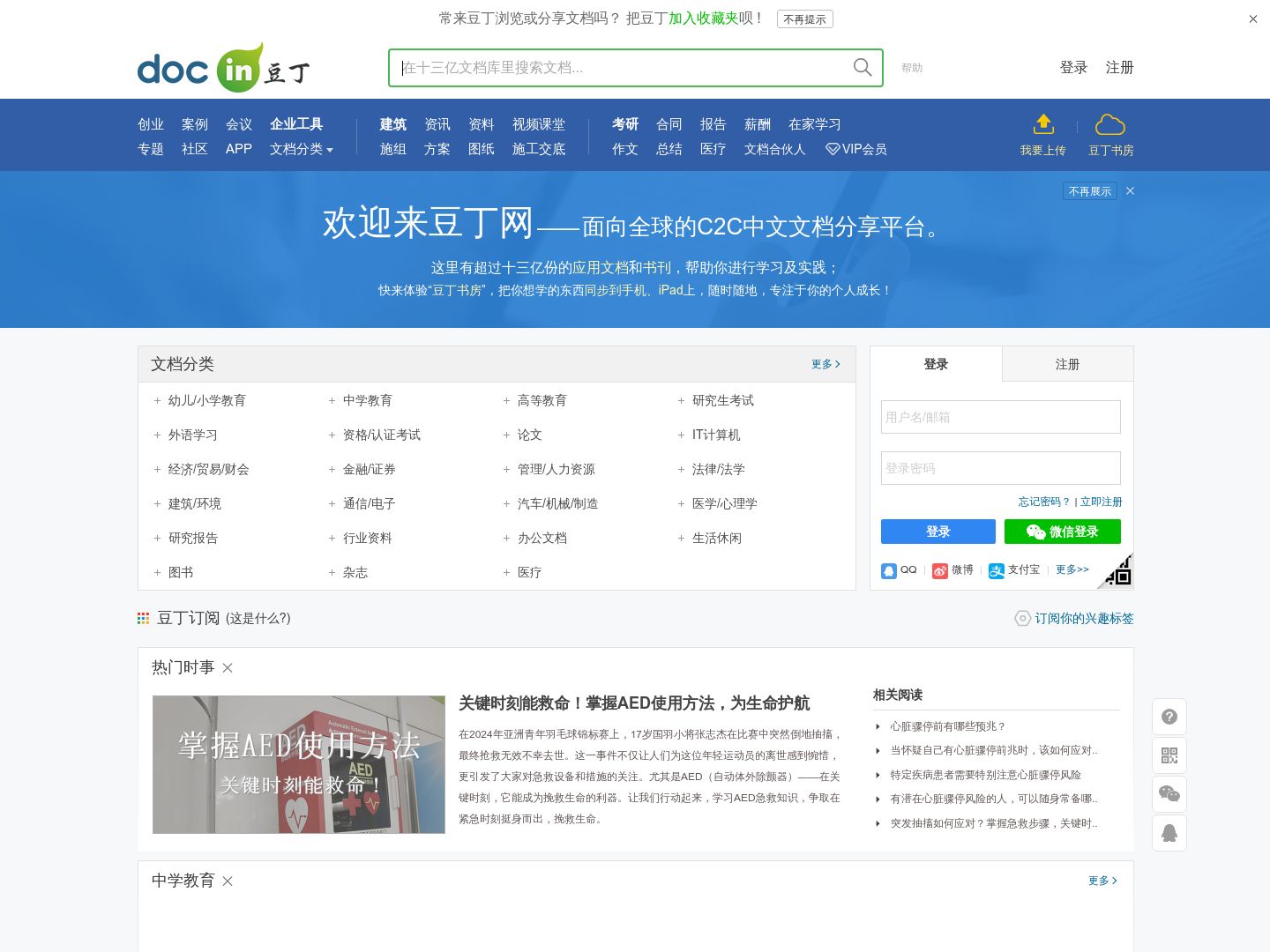The width and height of the screenshot is (1270, 952).
Task: Click 注册 in the top header
Action: (1120, 68)
